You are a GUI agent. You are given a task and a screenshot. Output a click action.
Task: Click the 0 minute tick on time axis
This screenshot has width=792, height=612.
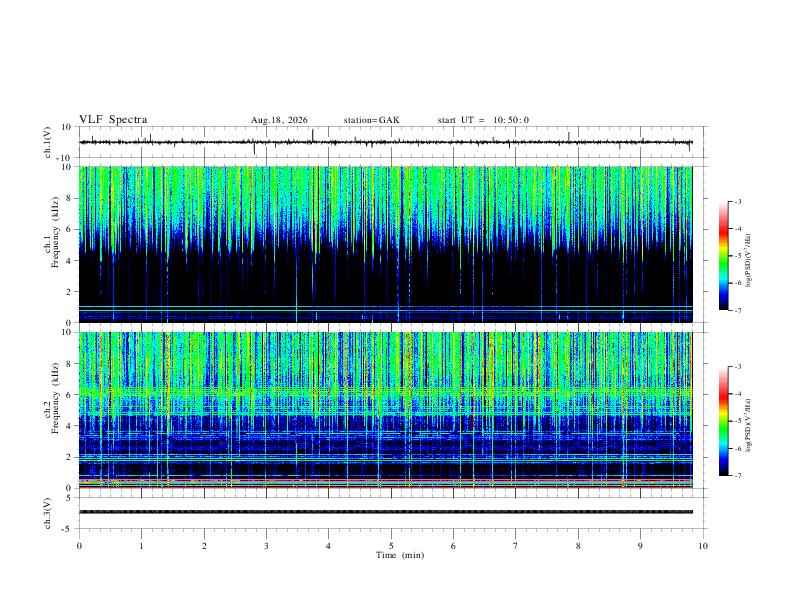pyautogui.click(x=79, y=546)
